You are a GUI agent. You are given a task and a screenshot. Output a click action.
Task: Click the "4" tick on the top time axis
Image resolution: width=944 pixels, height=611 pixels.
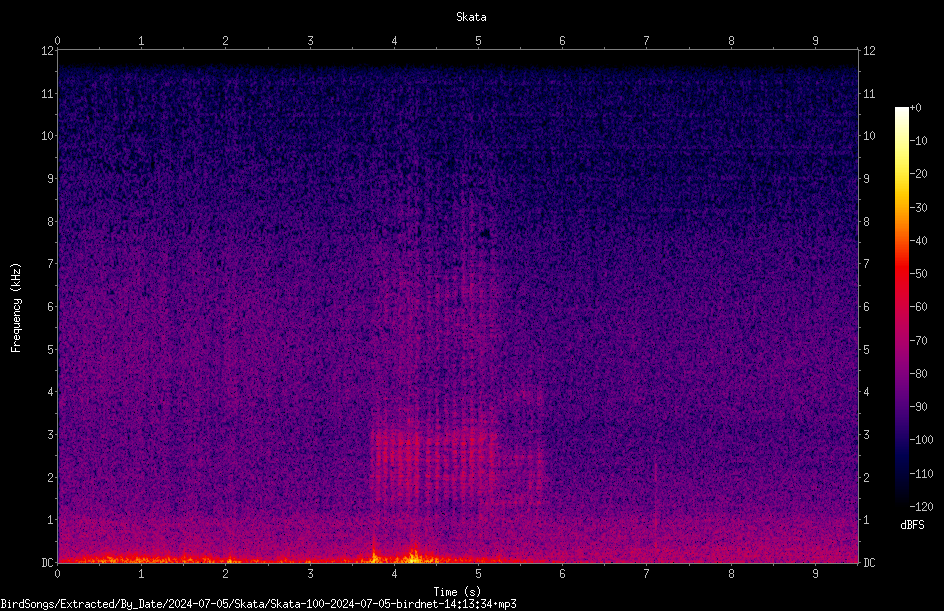pos(394,41)
